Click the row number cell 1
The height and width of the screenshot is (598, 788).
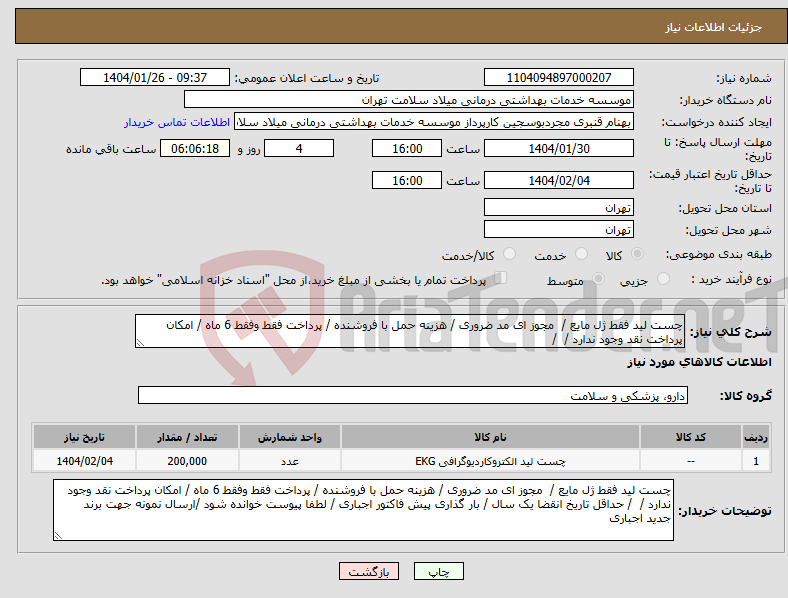(756, 461)
